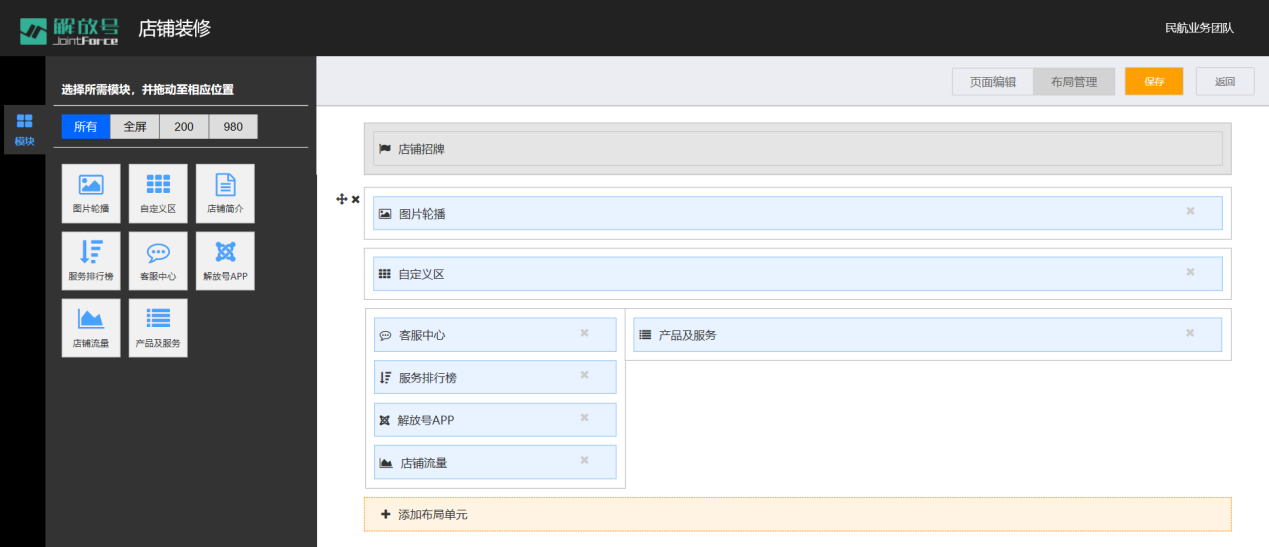Open the 模块 sidebar panel

pyautogui.click(x=24, y=130)
